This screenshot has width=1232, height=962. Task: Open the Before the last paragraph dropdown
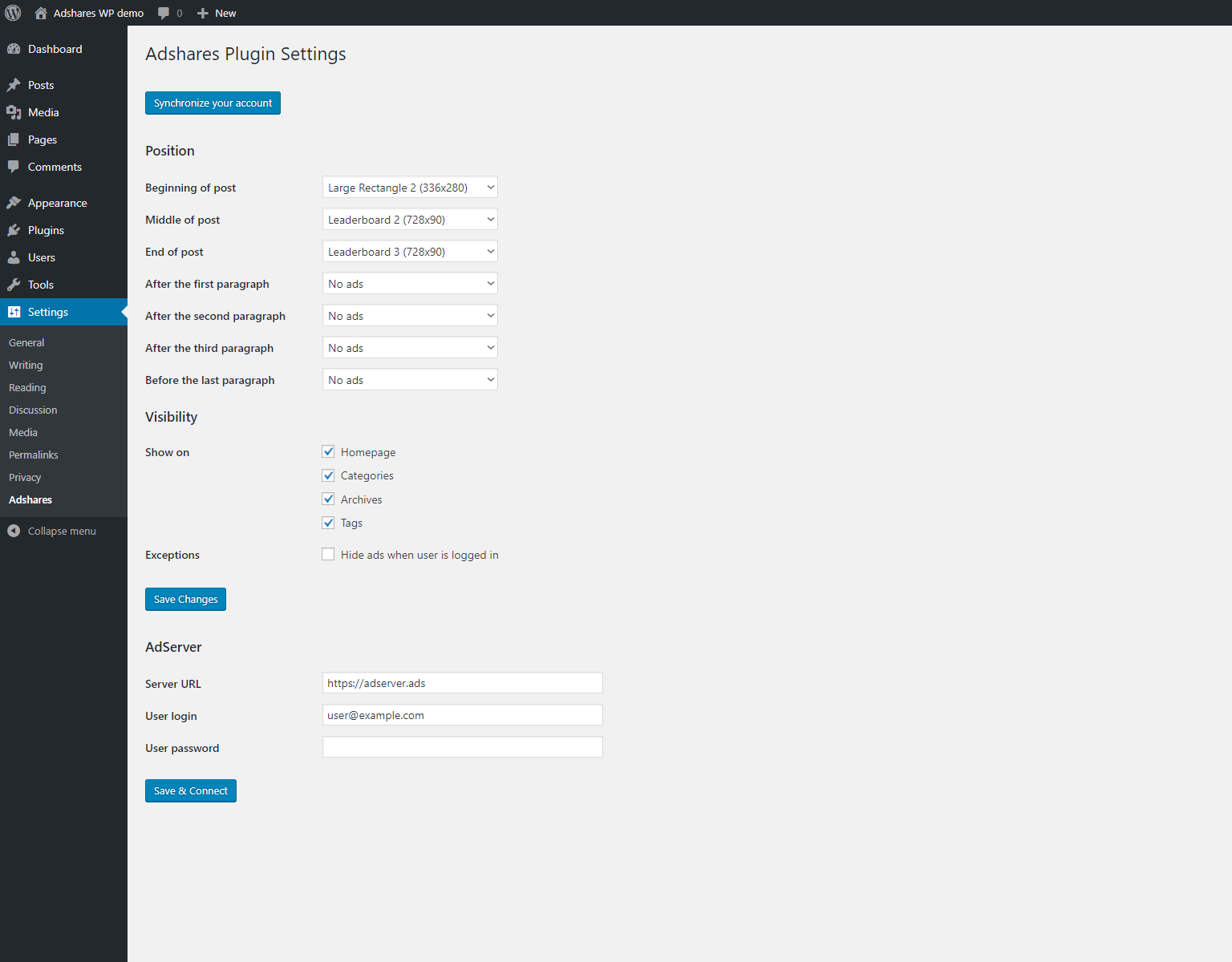[x=410, y=379]
